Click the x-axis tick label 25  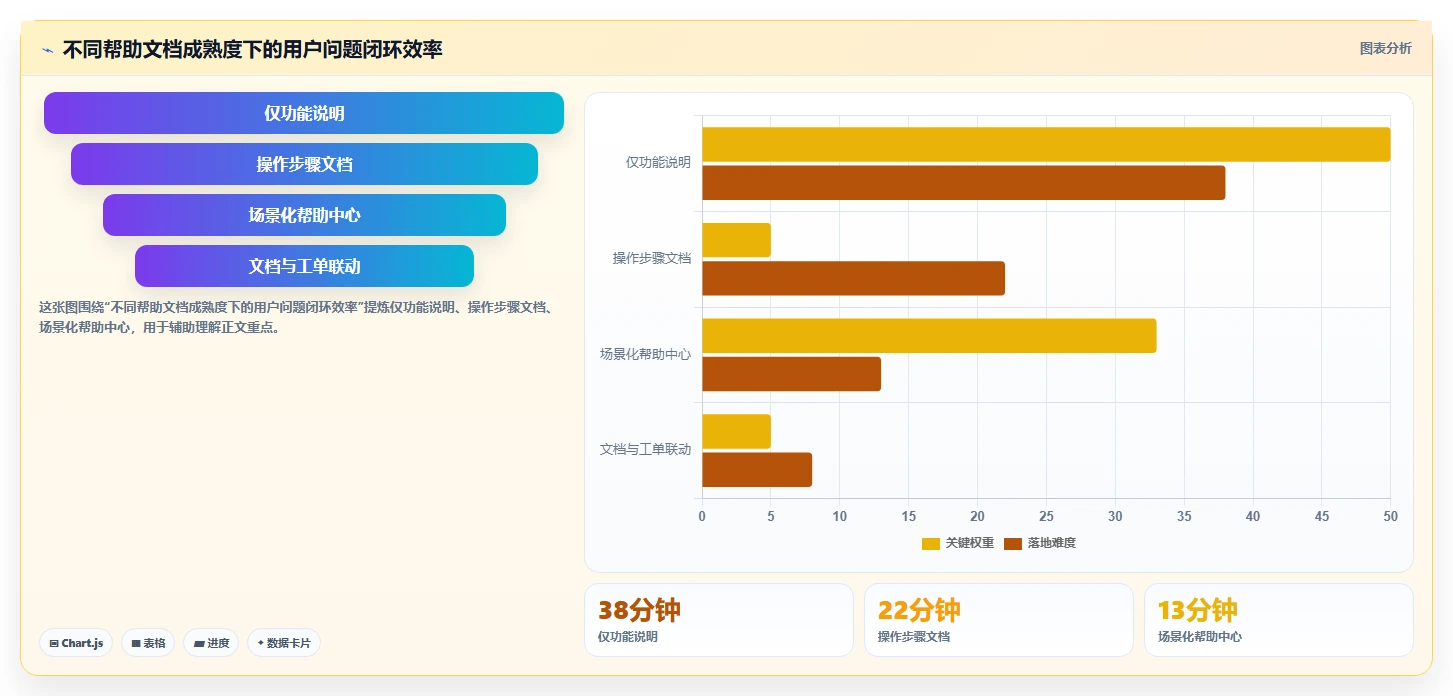point(1046,516)
